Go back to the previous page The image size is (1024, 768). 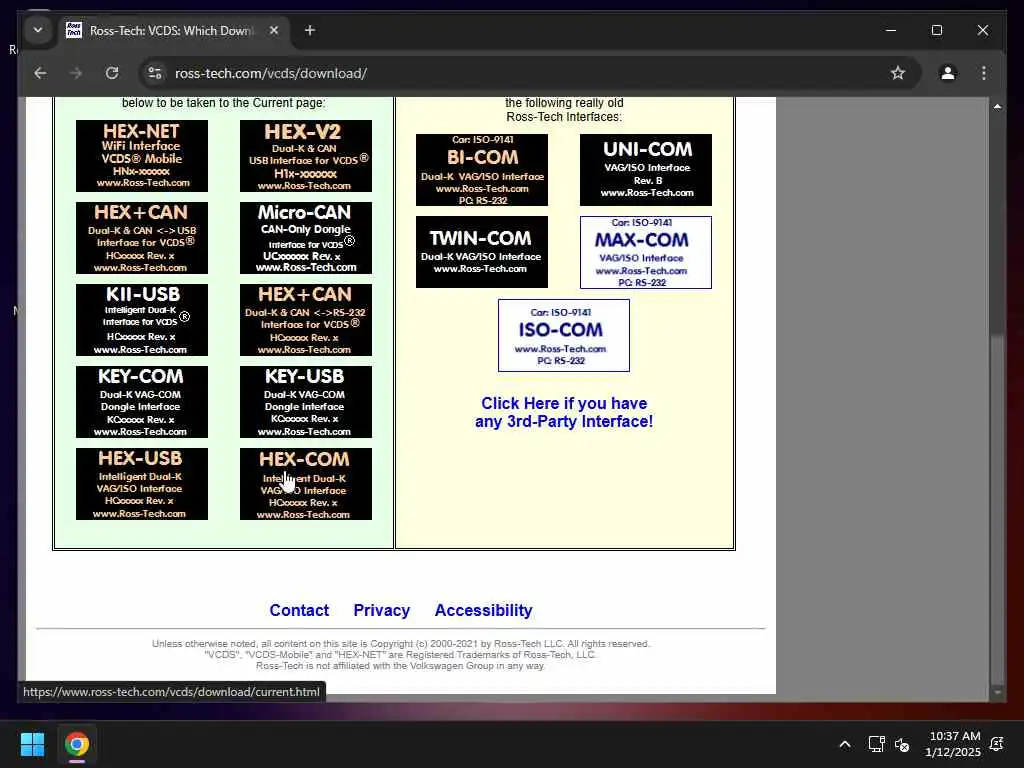pos(40,73)
